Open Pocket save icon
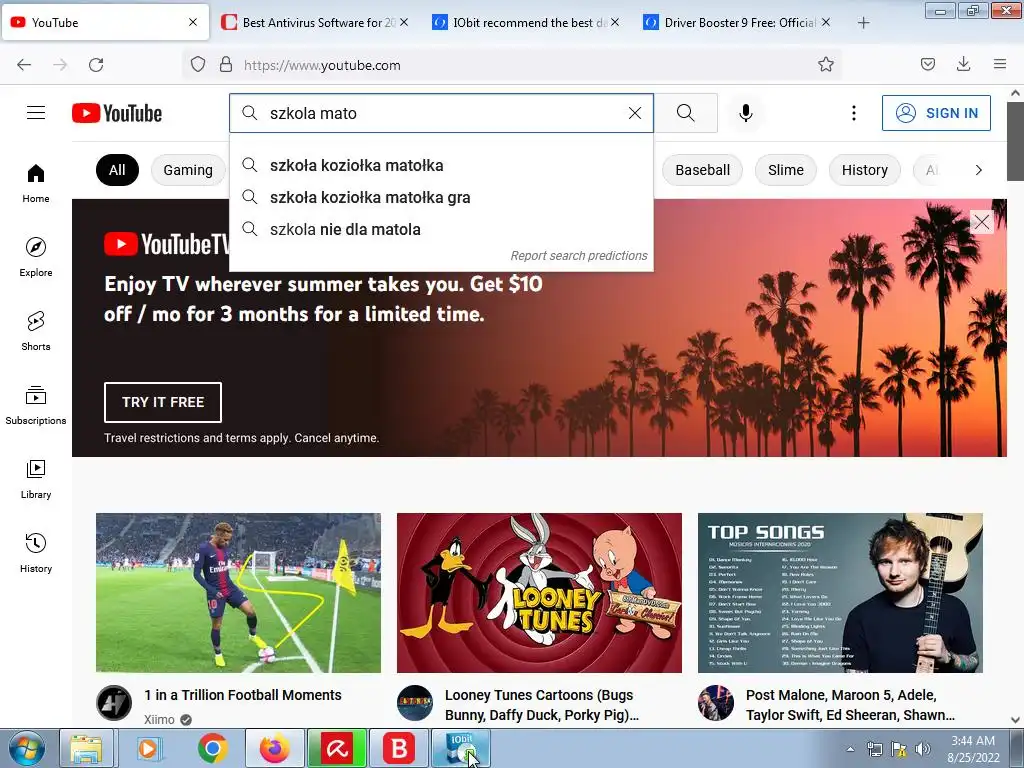1024x768 pixels. pos(928,65)
